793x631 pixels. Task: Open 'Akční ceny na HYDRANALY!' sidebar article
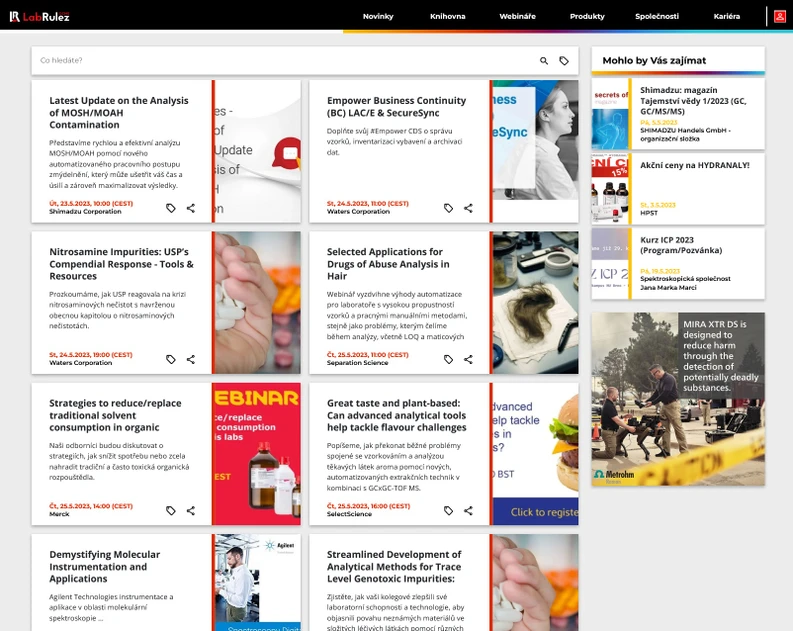tap(694, 165)
